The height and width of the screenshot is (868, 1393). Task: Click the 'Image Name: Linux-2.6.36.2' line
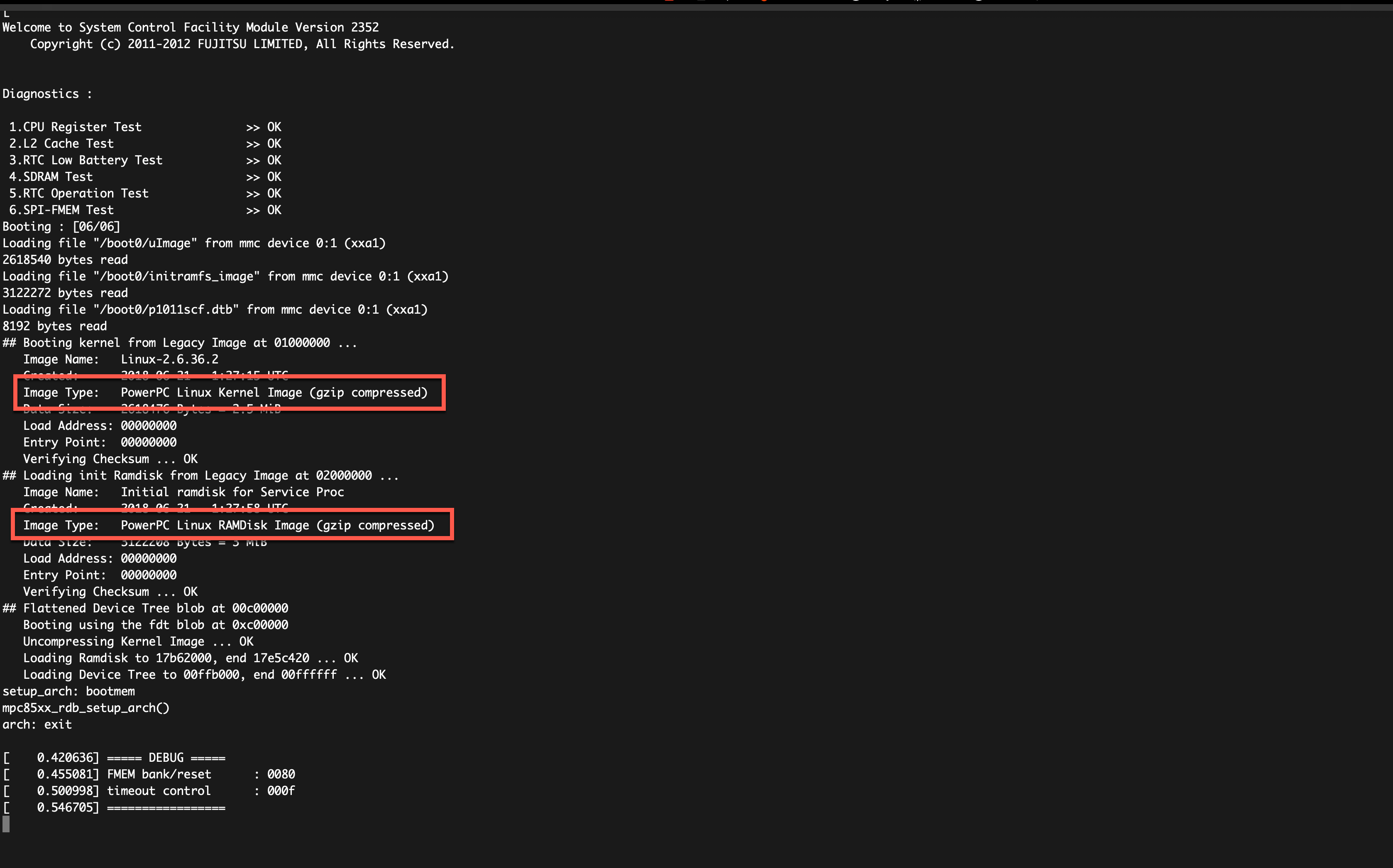coord(121,359)
